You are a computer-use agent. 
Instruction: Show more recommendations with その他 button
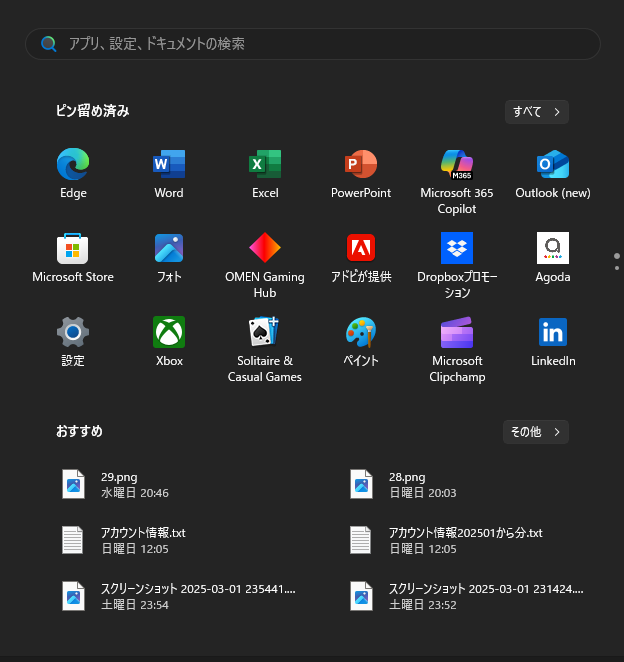[536, 432]
